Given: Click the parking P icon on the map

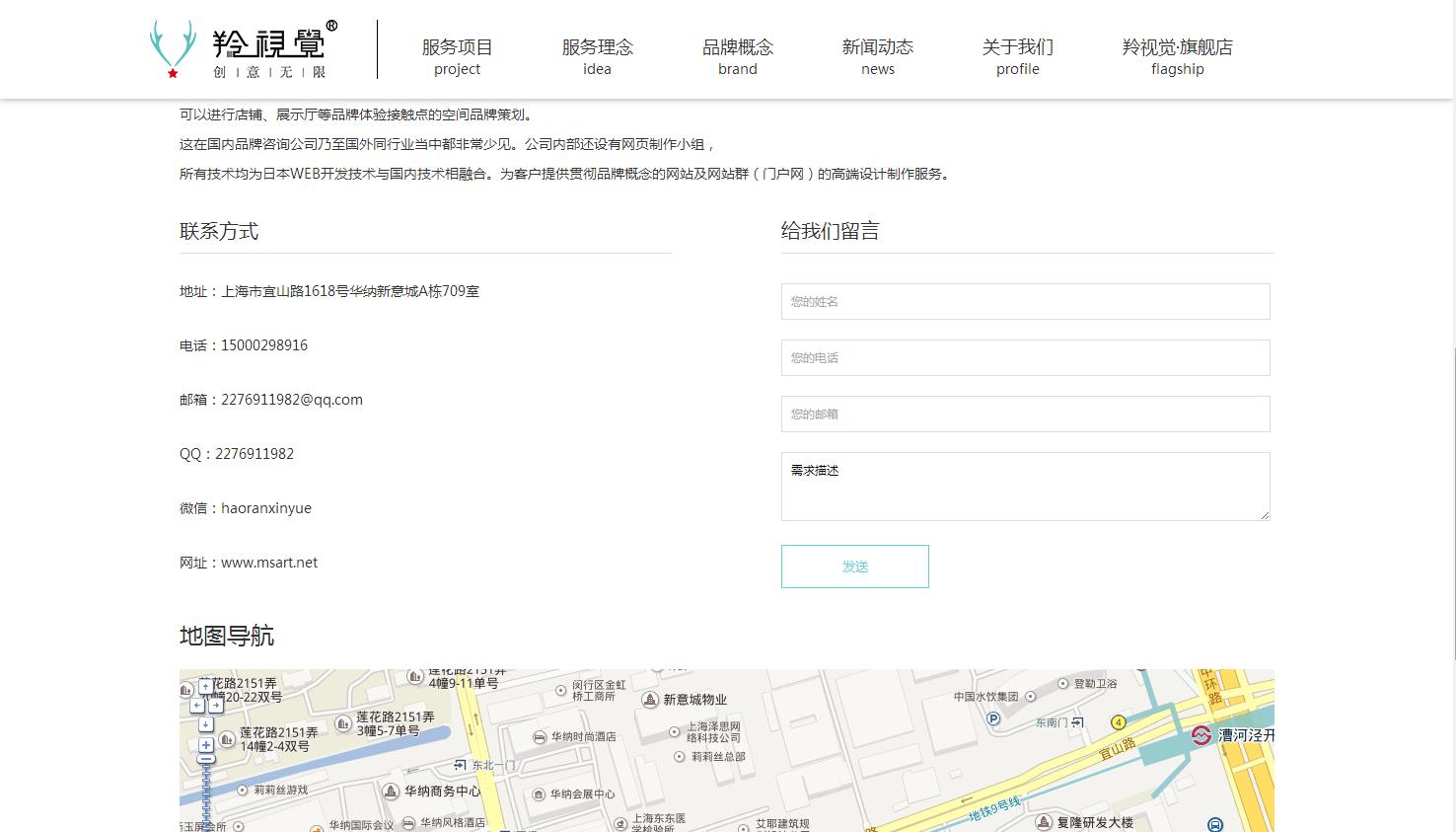Looking at the screenshot, I should (993, 719).
